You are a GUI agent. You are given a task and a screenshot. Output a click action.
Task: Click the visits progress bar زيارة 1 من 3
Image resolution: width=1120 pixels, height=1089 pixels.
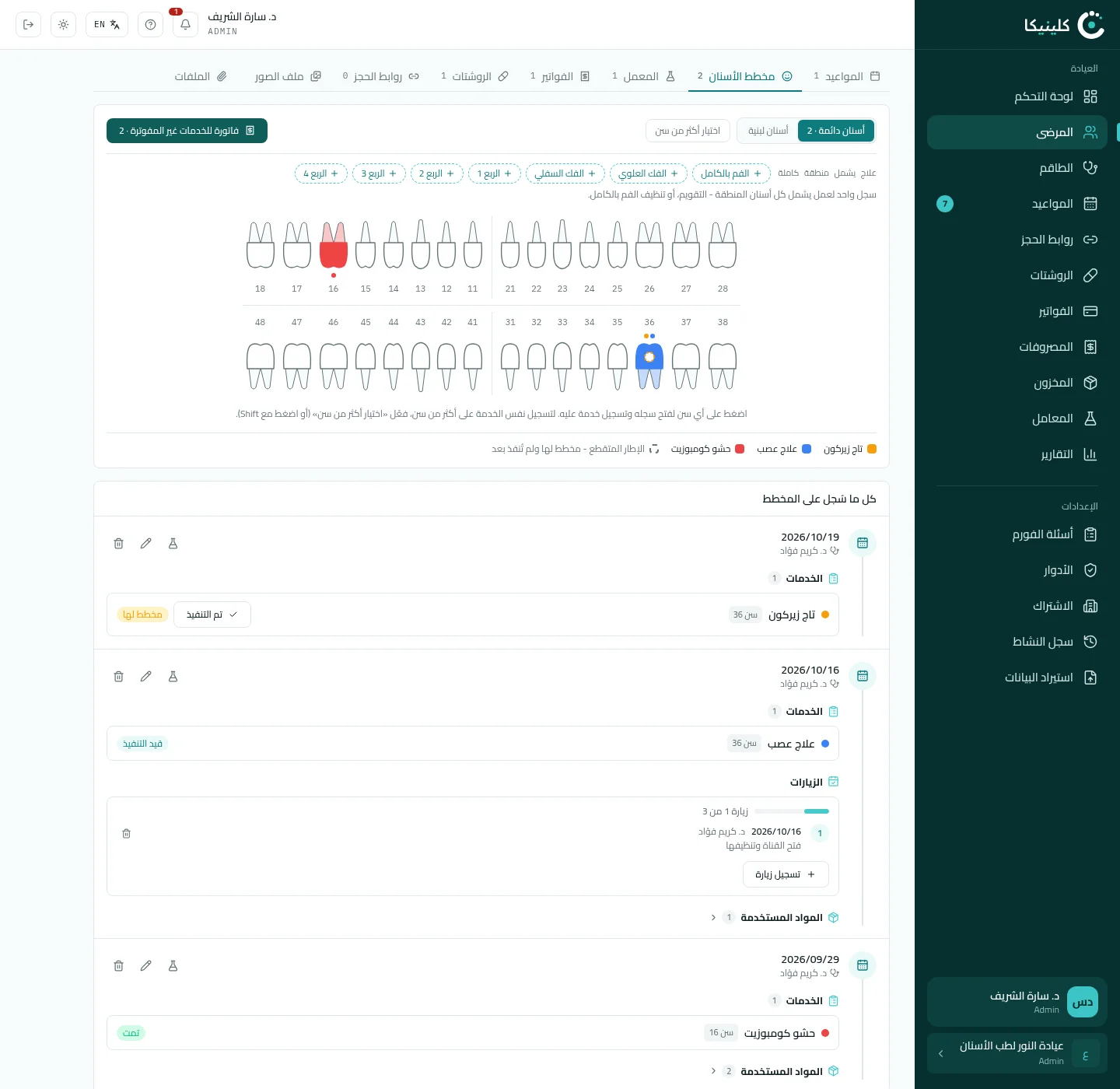click(792, 811)
